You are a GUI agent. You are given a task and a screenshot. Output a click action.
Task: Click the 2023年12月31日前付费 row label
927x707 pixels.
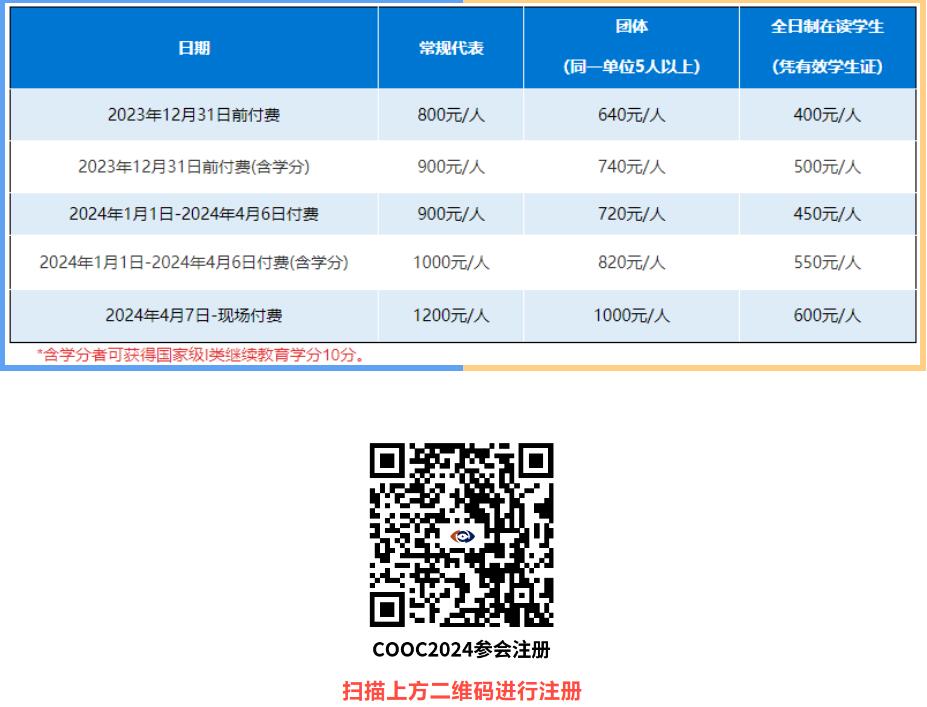click(x=194, y=115)
